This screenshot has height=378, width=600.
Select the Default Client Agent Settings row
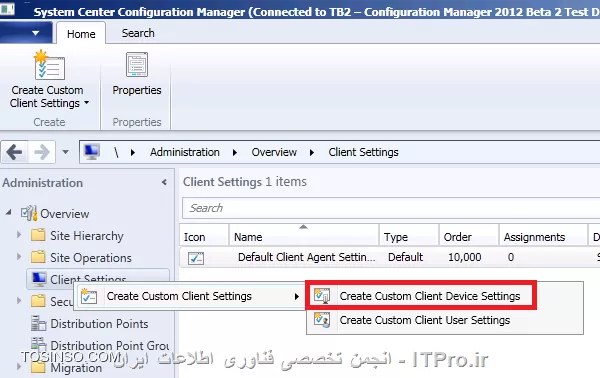[390, 257]
